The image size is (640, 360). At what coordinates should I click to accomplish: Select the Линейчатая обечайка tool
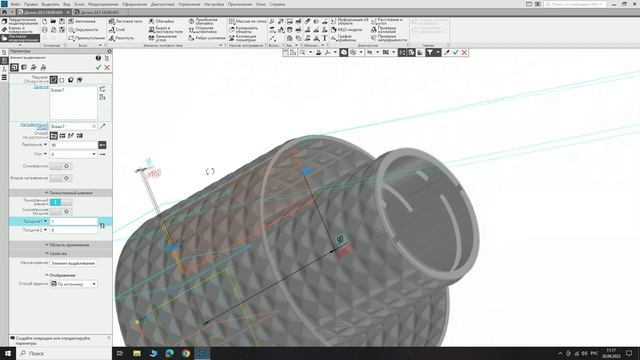pos(203,21)
